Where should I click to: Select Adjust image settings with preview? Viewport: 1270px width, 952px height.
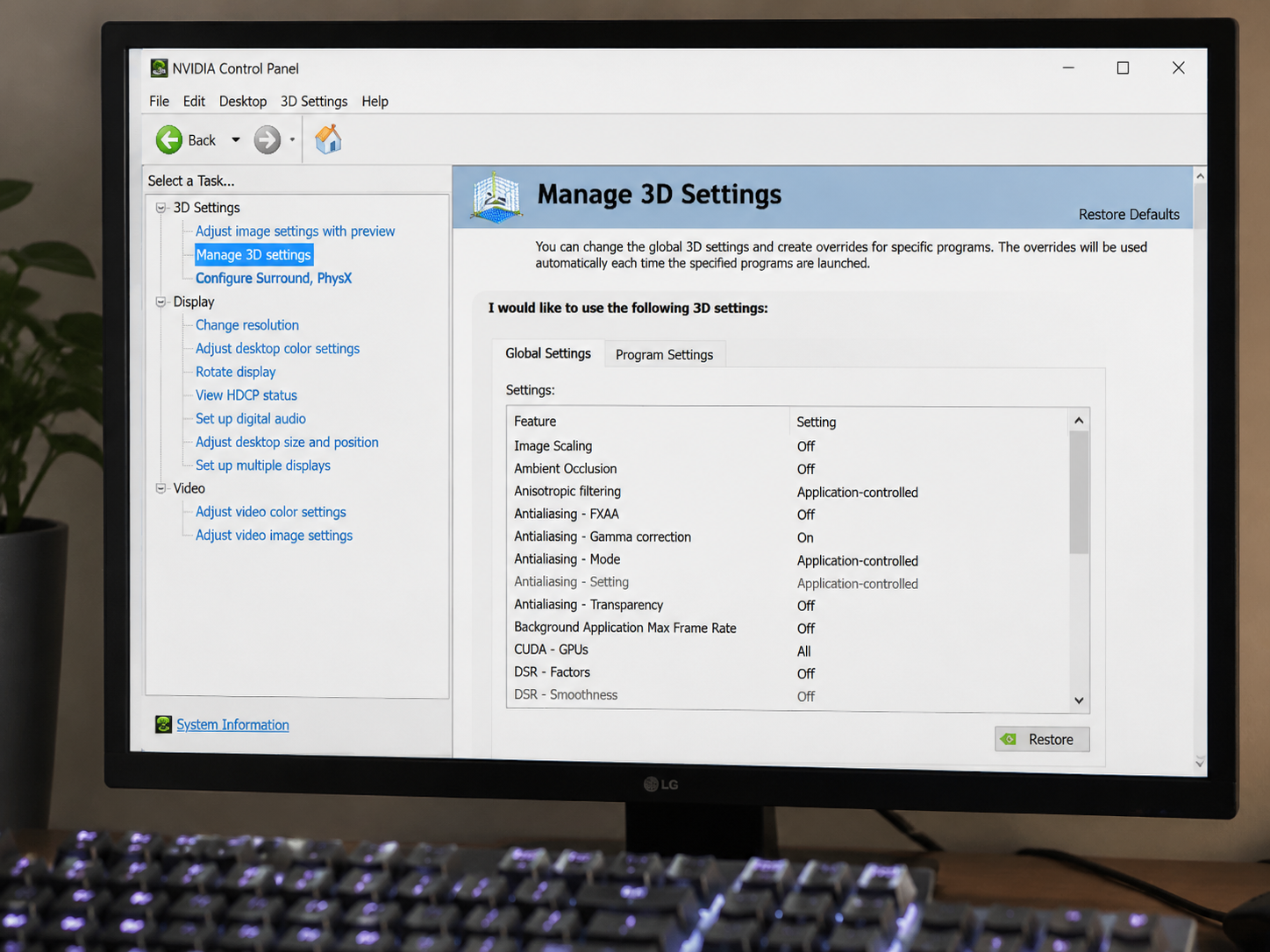(x=295, y=231)
